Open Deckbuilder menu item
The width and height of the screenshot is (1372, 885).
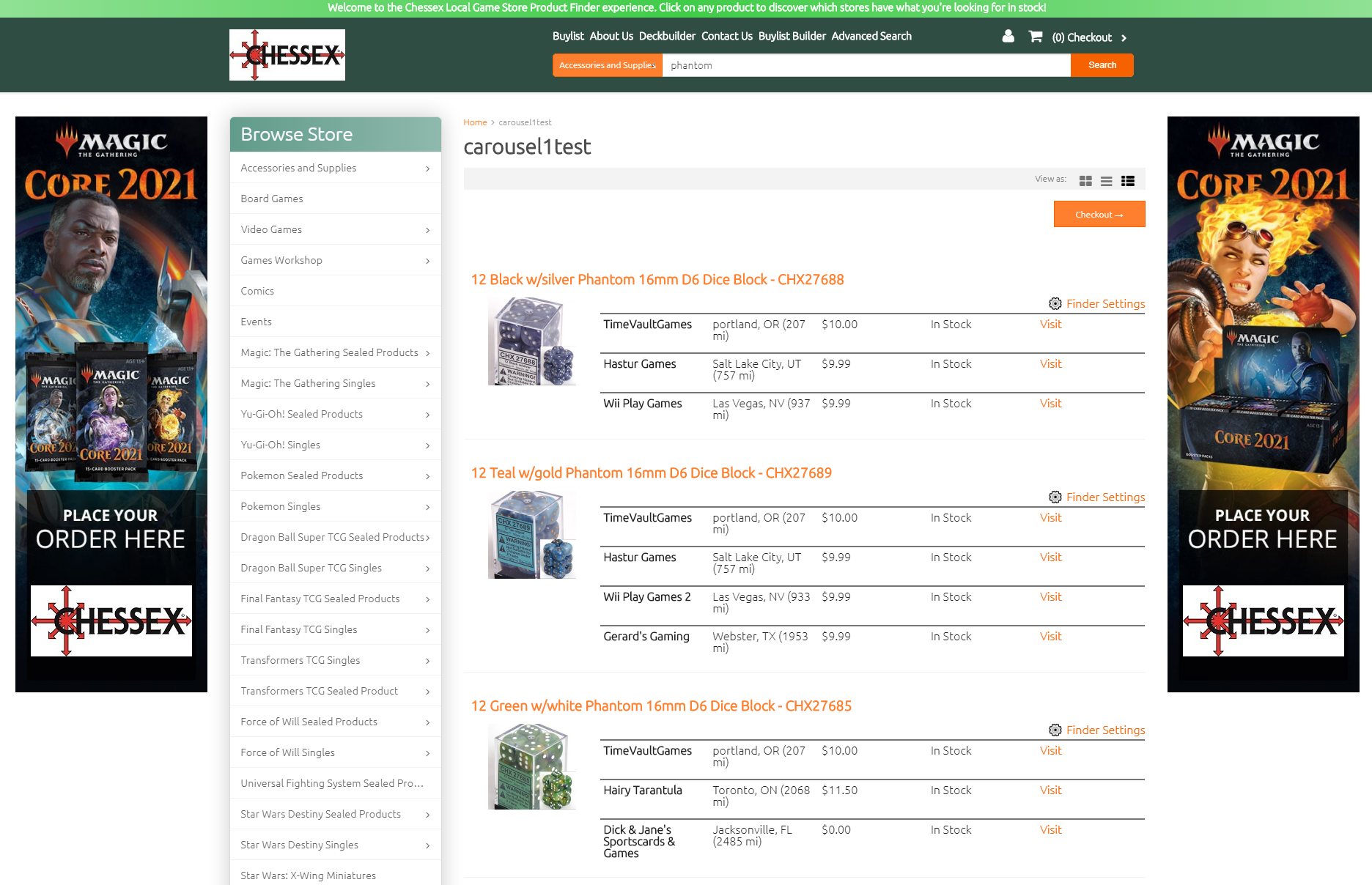coord(667,36)
